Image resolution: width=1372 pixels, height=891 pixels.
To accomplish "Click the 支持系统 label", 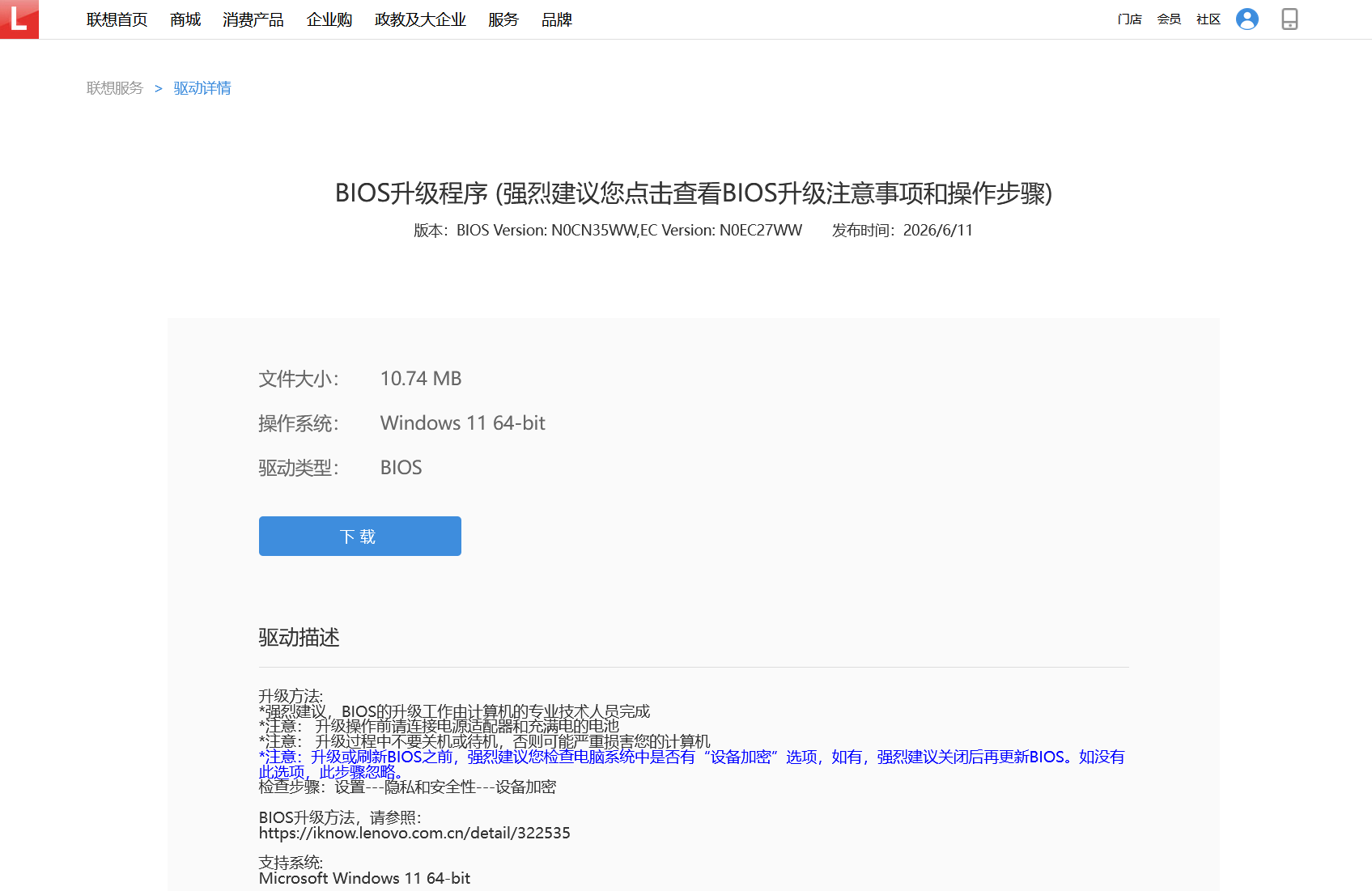I will point(291,863).
